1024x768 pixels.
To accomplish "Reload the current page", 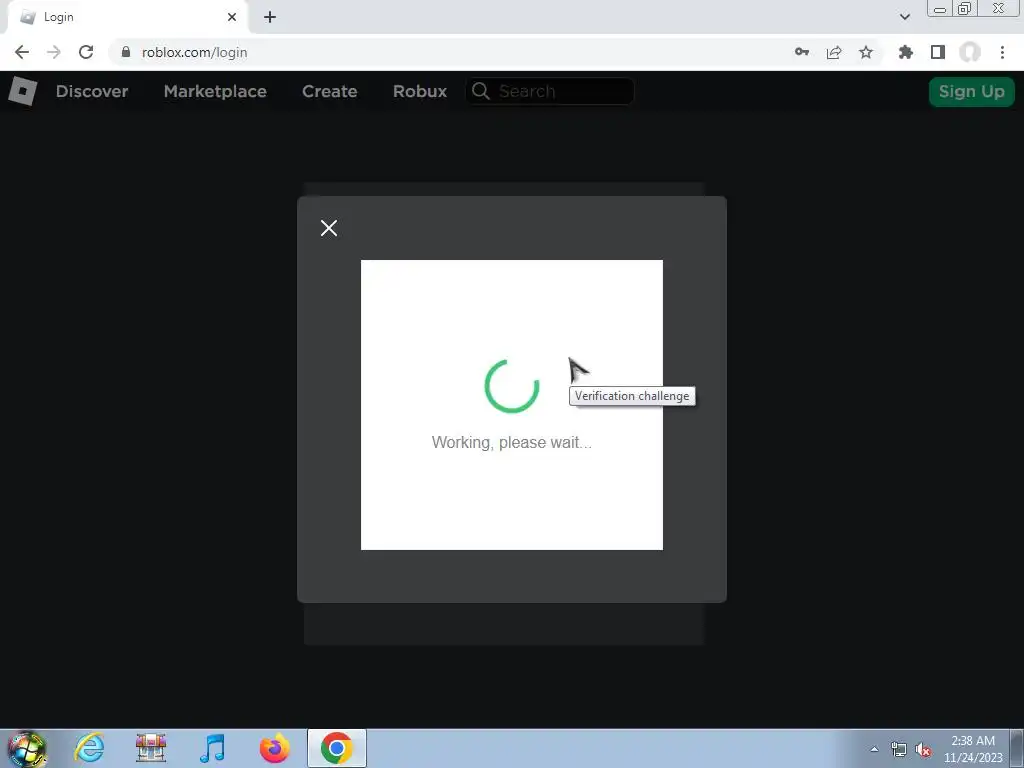I will 86,52.
